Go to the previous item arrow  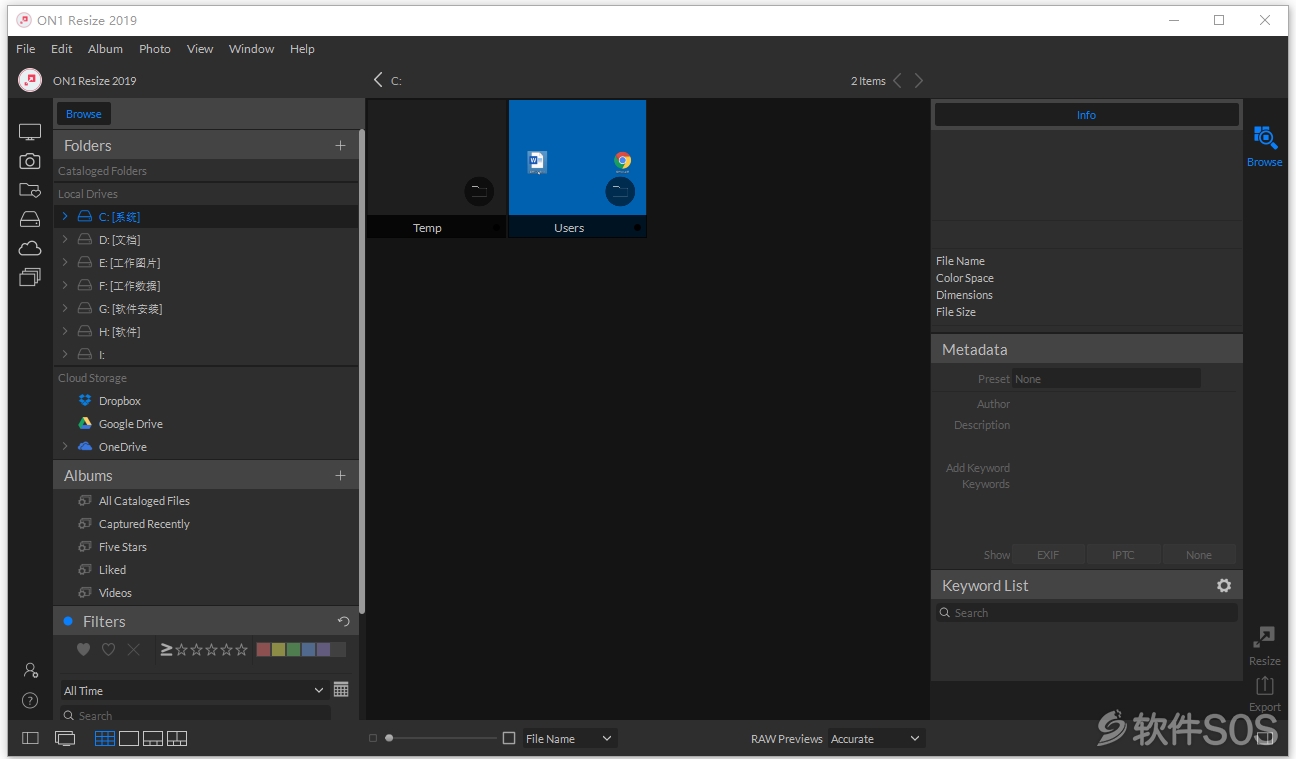(897, 81)
